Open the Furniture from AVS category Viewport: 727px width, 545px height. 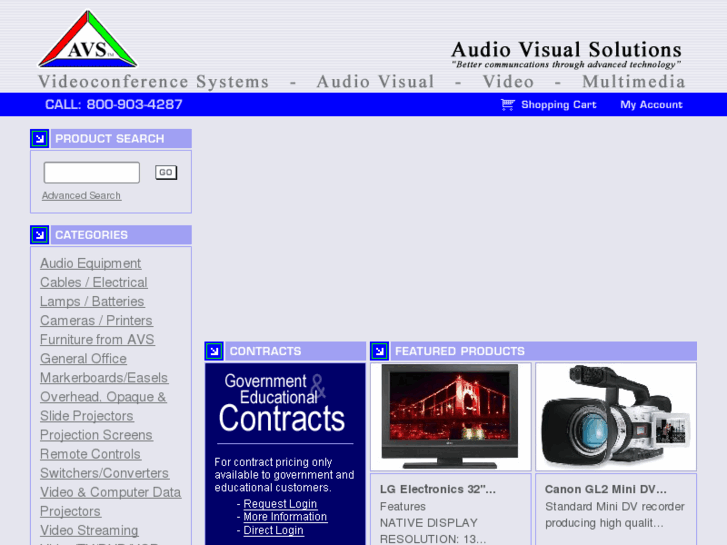pos(97,339)
